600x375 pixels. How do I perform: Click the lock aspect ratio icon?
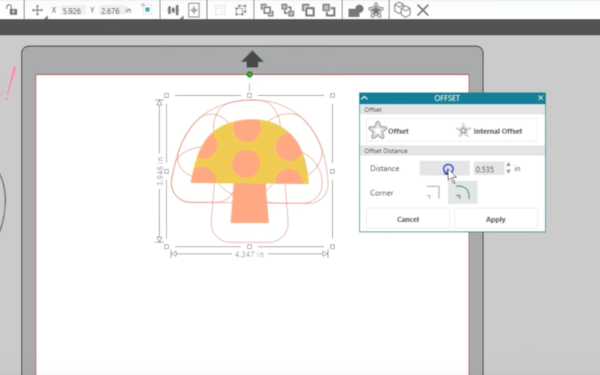click(11, 10)
